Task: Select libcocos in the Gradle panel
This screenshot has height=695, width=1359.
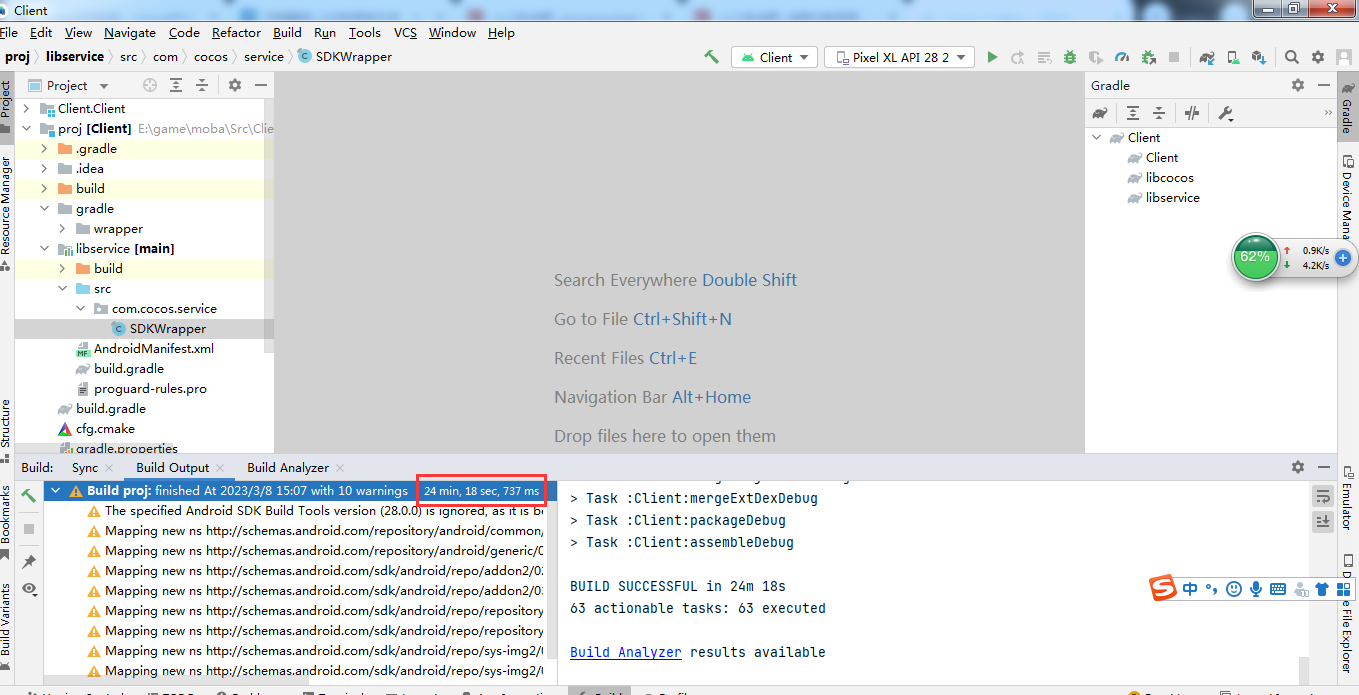Action: [1170, 178]
